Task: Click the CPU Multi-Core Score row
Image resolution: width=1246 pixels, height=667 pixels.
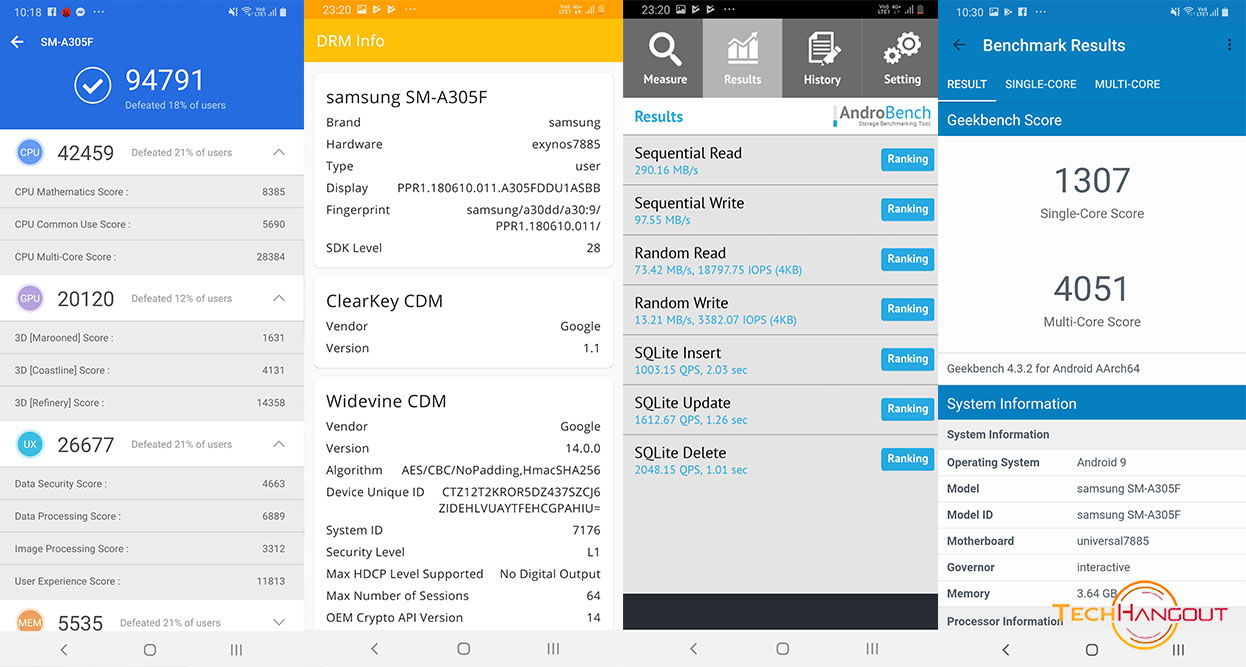Action: click(x=152, y=257)
